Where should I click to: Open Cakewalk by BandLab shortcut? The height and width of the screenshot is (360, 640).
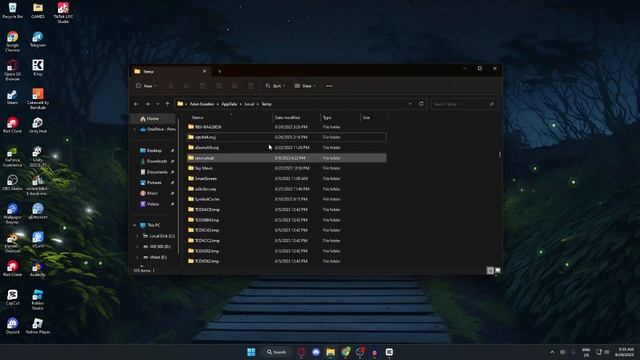pos(38,99)
